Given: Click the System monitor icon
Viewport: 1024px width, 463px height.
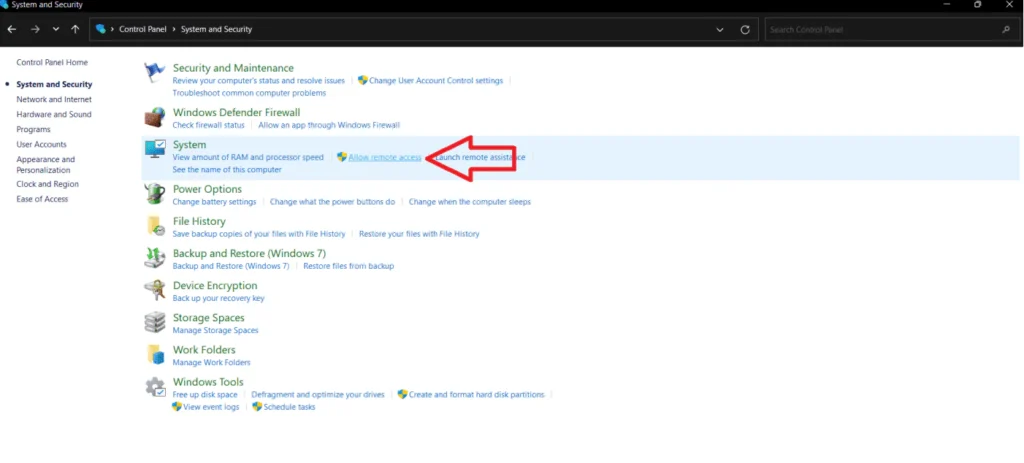Looking at the screenshot, I should (x=154, y=150).
